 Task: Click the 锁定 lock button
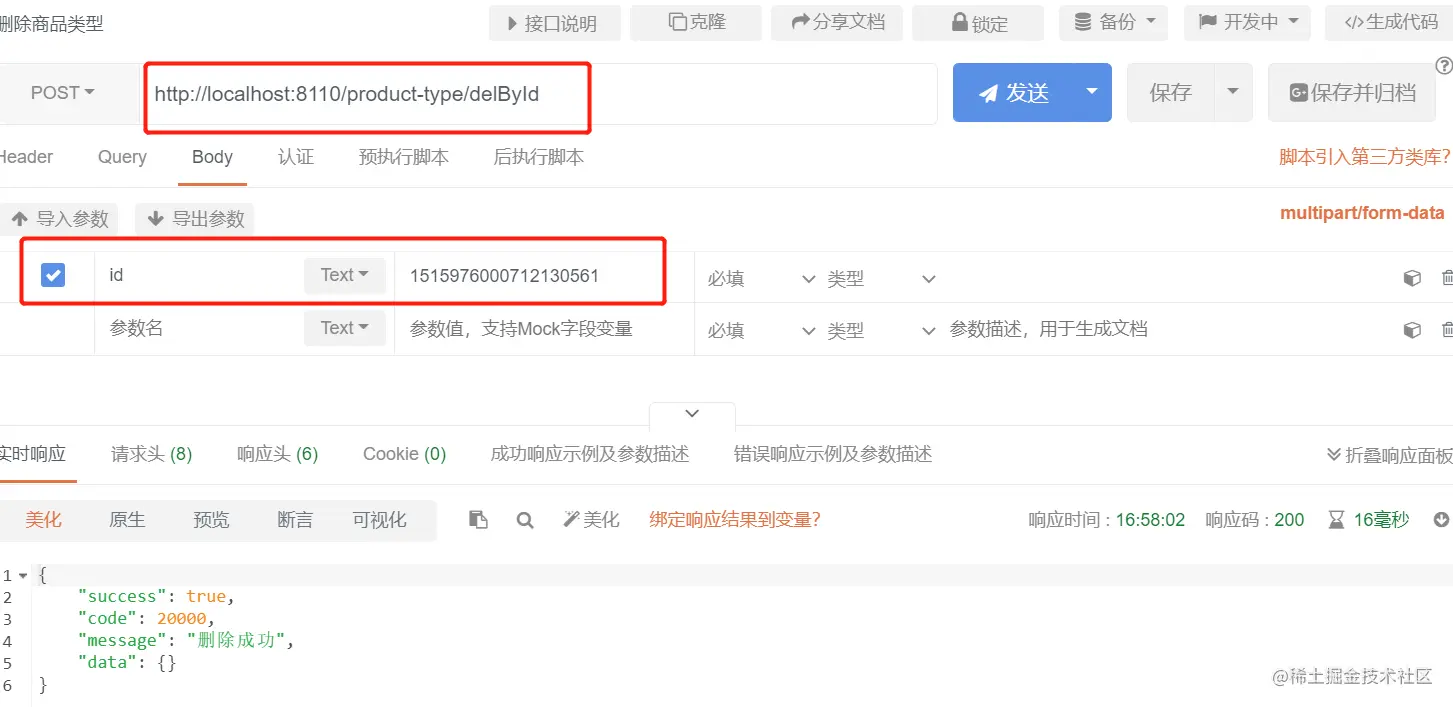pyautogui.click(x=978, y=23)
